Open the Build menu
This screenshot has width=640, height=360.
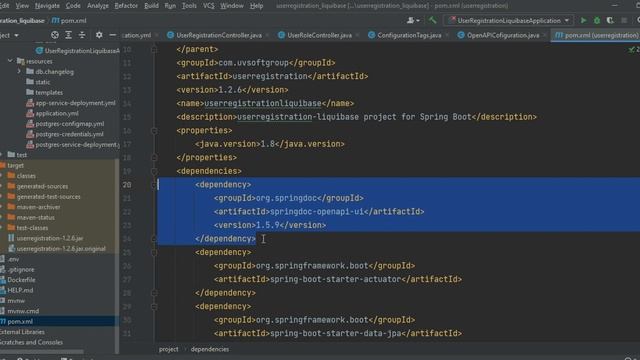click(151, 6)
